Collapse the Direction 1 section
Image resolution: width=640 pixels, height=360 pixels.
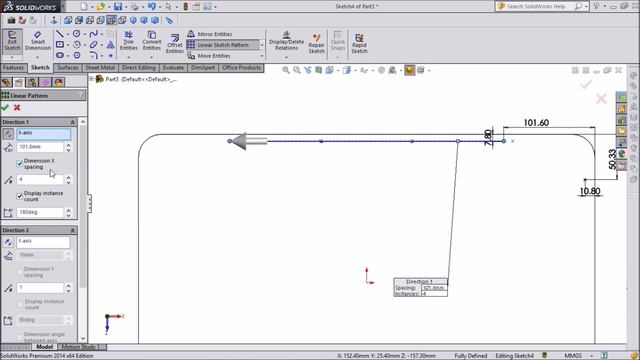[73, 122]
